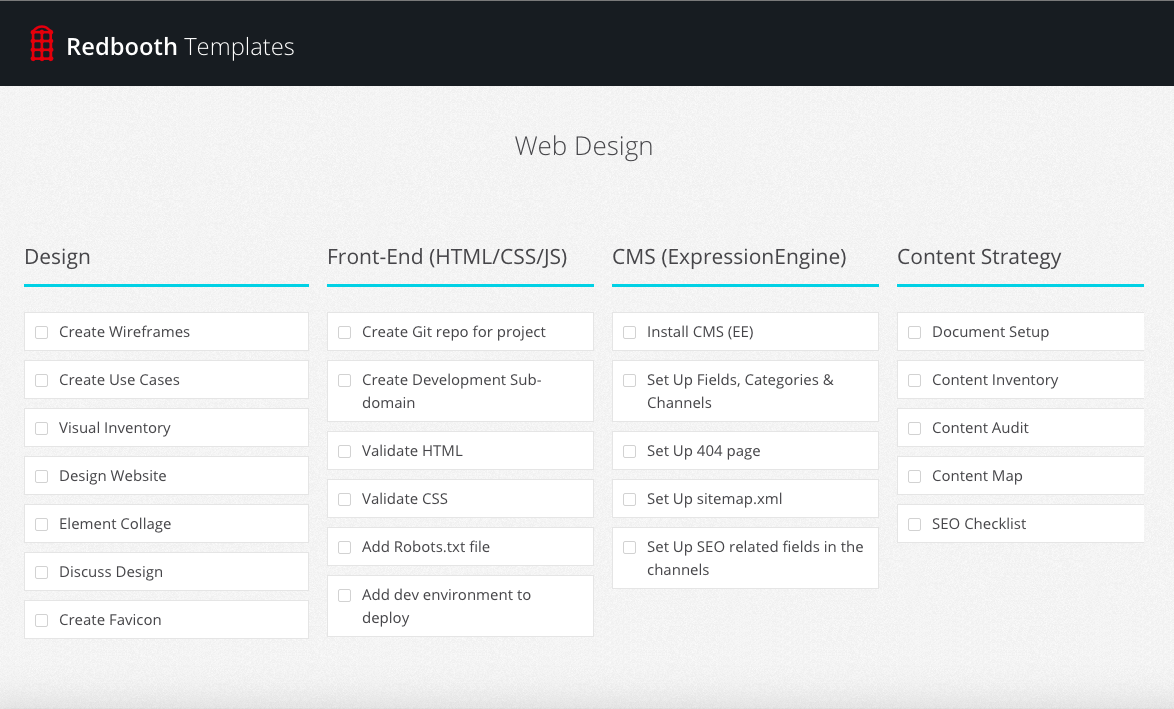Image resolution: width=1174 pixels, height=709 pixels.
Task: Tick the Content Inventory checkbox
Action: [x=914, y=380]
